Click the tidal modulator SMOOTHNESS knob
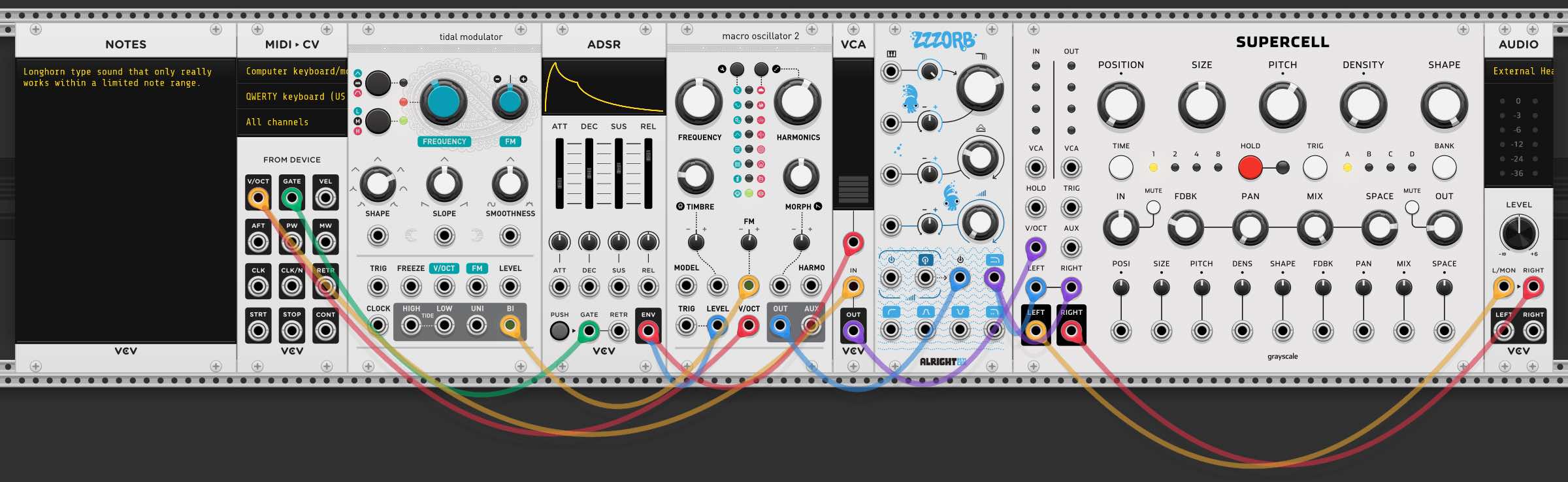Image resolution: width=1568 pixels, height=482 pixels. (x=510, y=184)
